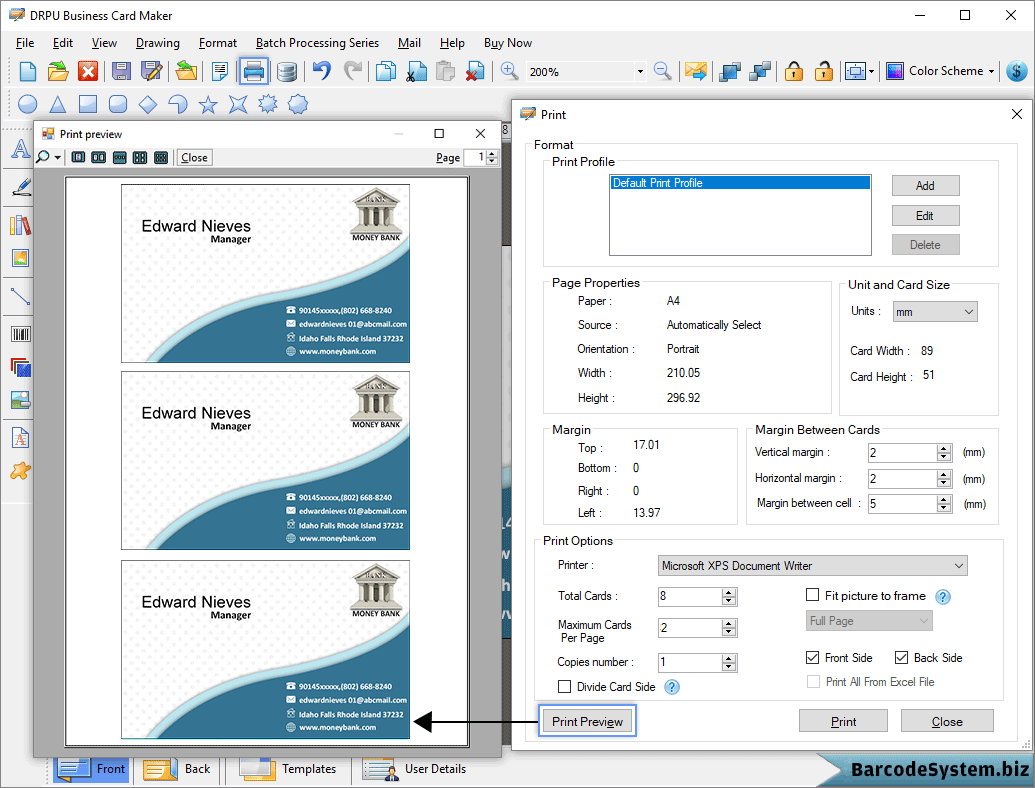Click the email envelope toolbar icon
The width and height of the screenshot is (1035, 788).
(695, 71)
